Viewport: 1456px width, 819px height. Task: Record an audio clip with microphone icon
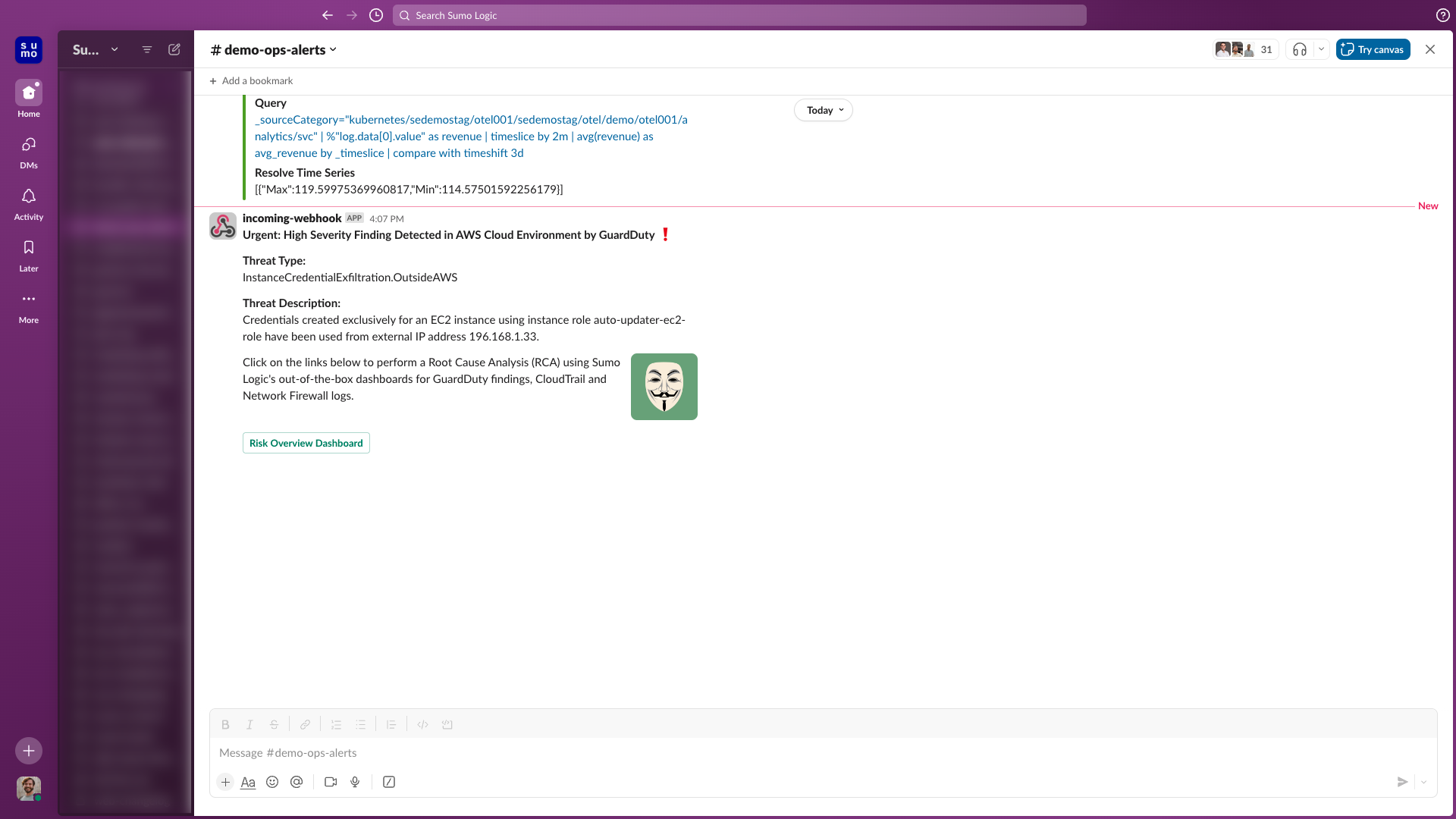(355, 782)
